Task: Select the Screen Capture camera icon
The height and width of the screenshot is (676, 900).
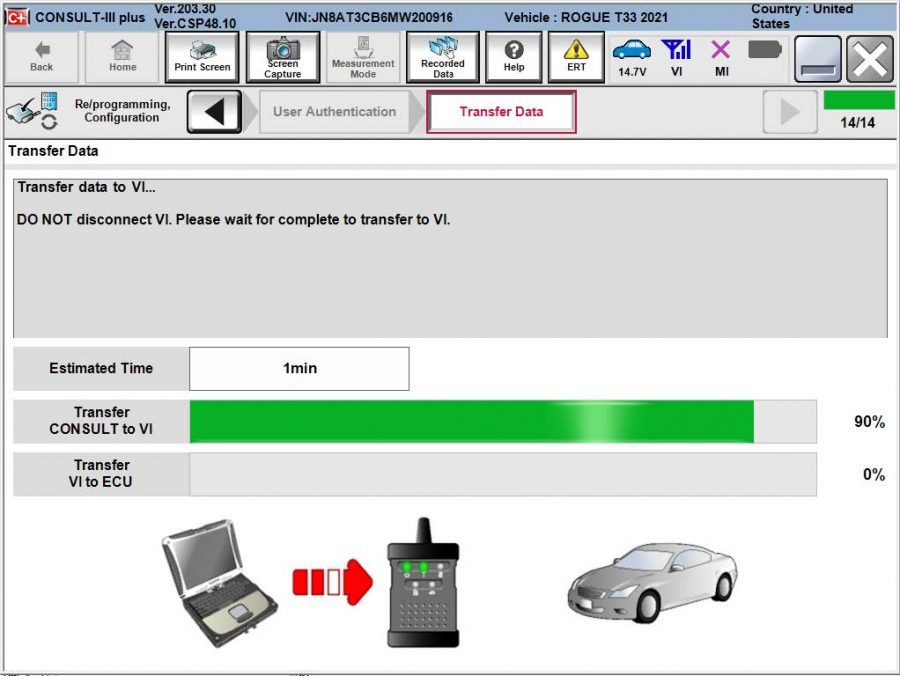Action: [283, 56]
